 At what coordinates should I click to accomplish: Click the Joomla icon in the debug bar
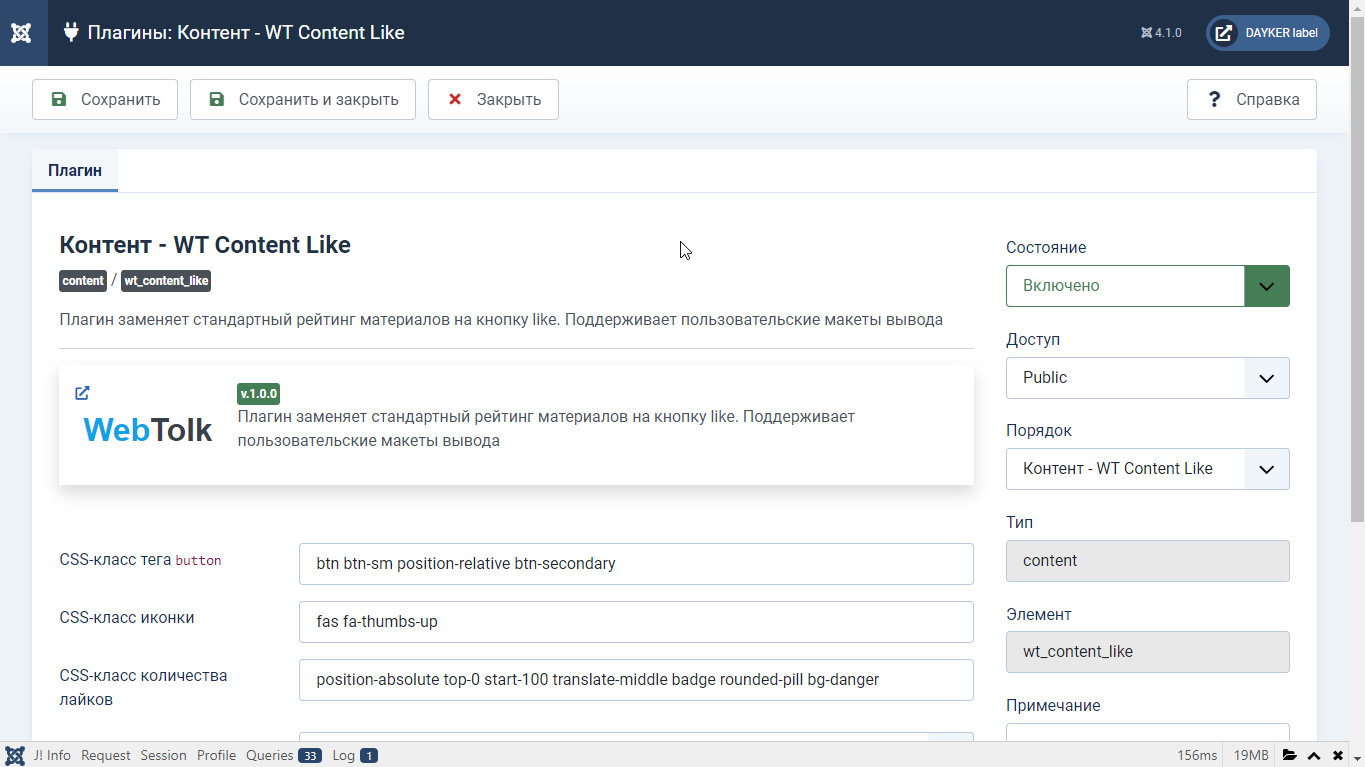(15, 755)
